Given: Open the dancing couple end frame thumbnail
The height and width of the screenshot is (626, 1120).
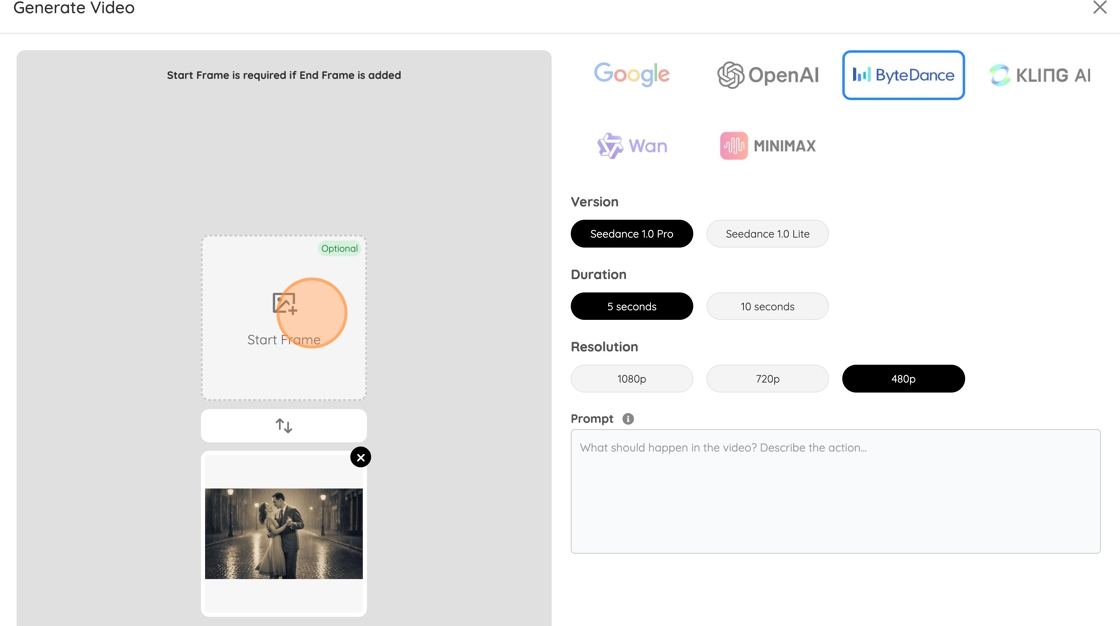Looking at the screenshot, I should [x=284, y=534].
